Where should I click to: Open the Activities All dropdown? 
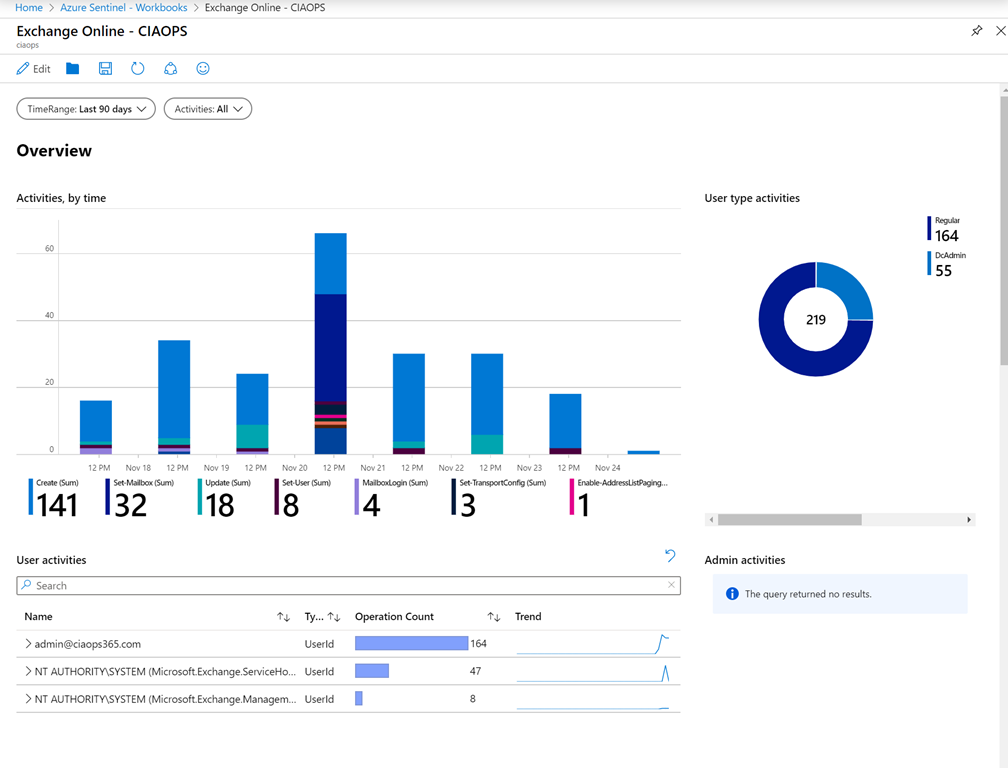[208, 109]
